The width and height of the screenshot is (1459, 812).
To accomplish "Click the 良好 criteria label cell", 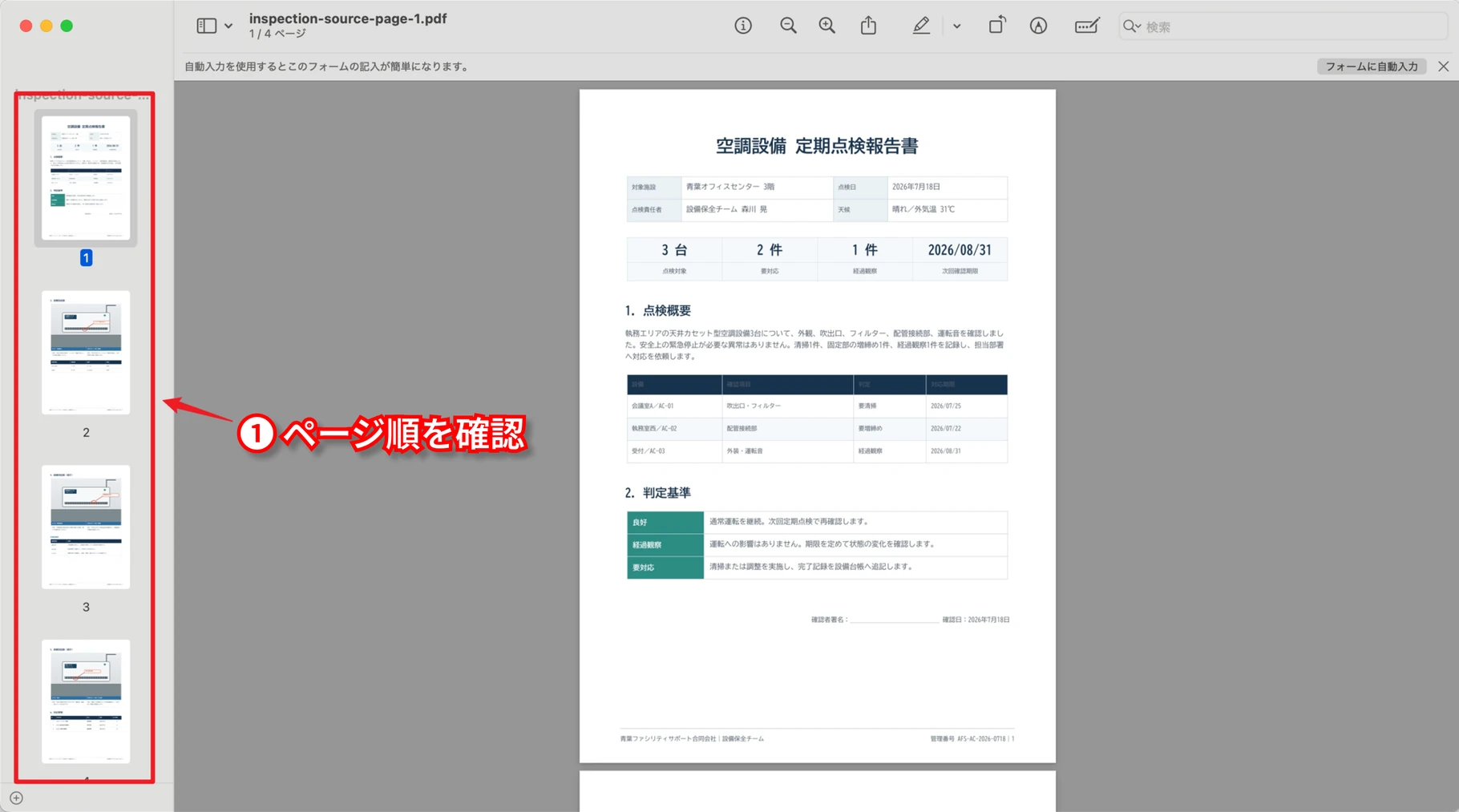I will click(x=665, y=522).
